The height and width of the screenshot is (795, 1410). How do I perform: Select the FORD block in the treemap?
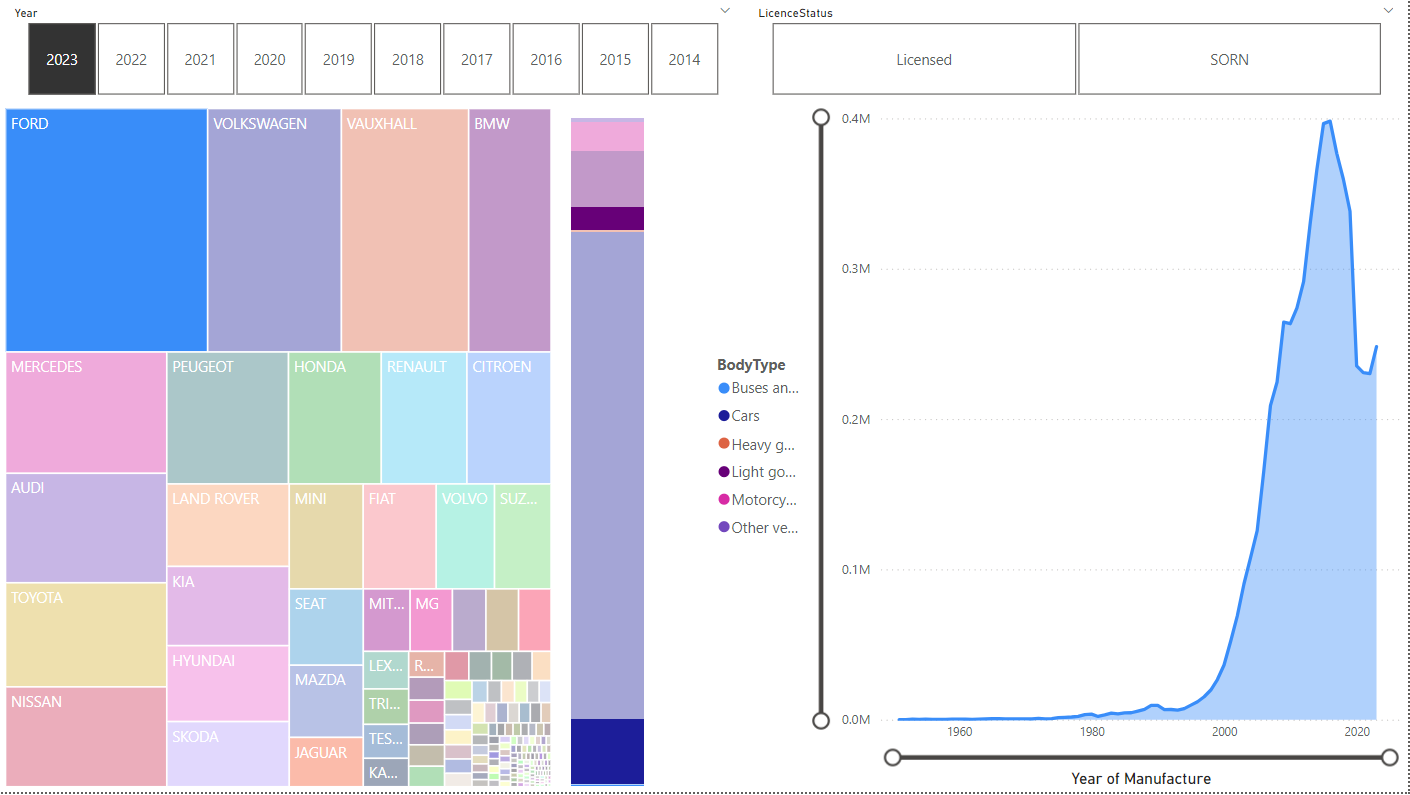pyautogui.click(x=107, y=230)
